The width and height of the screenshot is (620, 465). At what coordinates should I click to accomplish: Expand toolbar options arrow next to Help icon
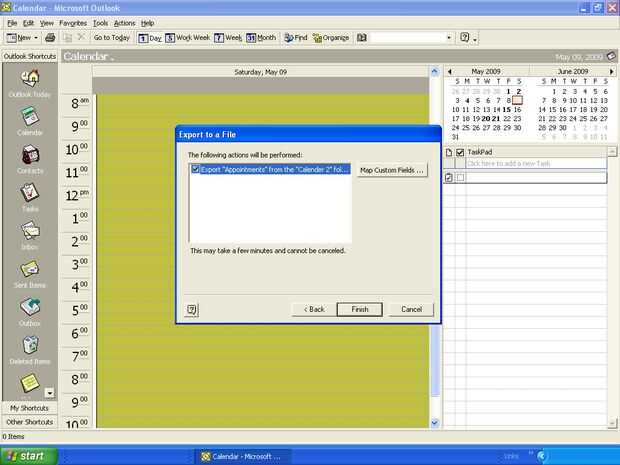(475, 39)
